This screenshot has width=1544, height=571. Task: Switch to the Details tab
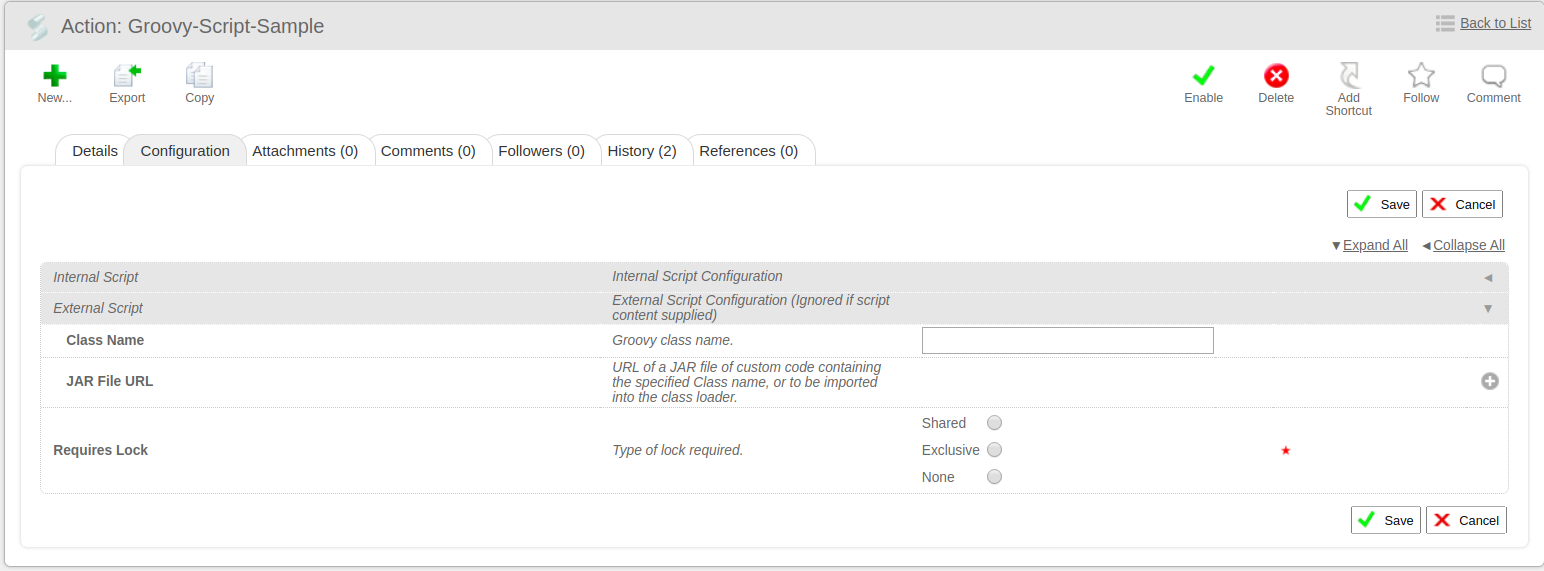pyautogui.click(x=95, y=151)
